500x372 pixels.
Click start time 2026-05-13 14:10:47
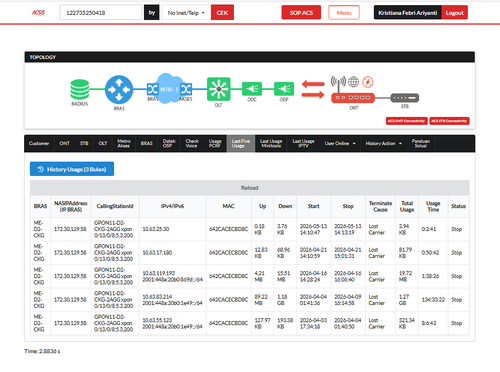click(x=313, y=229)
